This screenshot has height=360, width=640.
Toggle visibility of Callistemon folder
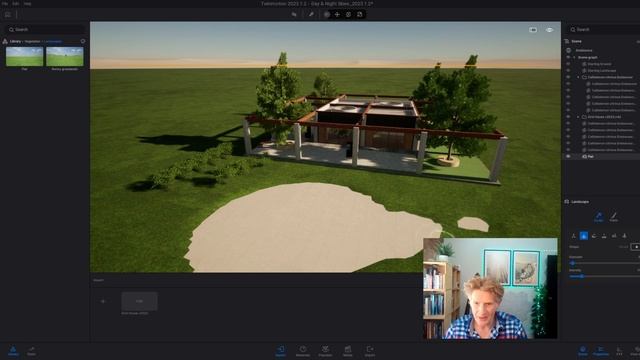point(568,77)
